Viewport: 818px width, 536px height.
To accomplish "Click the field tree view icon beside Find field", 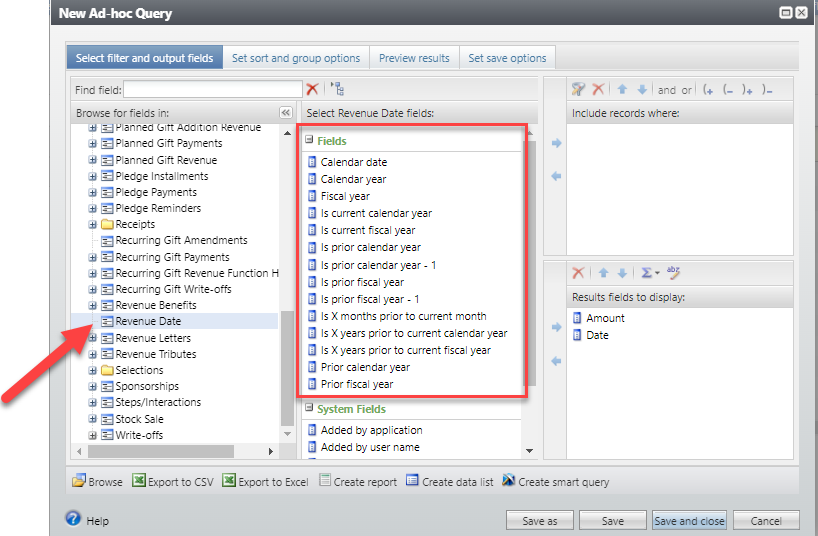I will coord(336,89).
